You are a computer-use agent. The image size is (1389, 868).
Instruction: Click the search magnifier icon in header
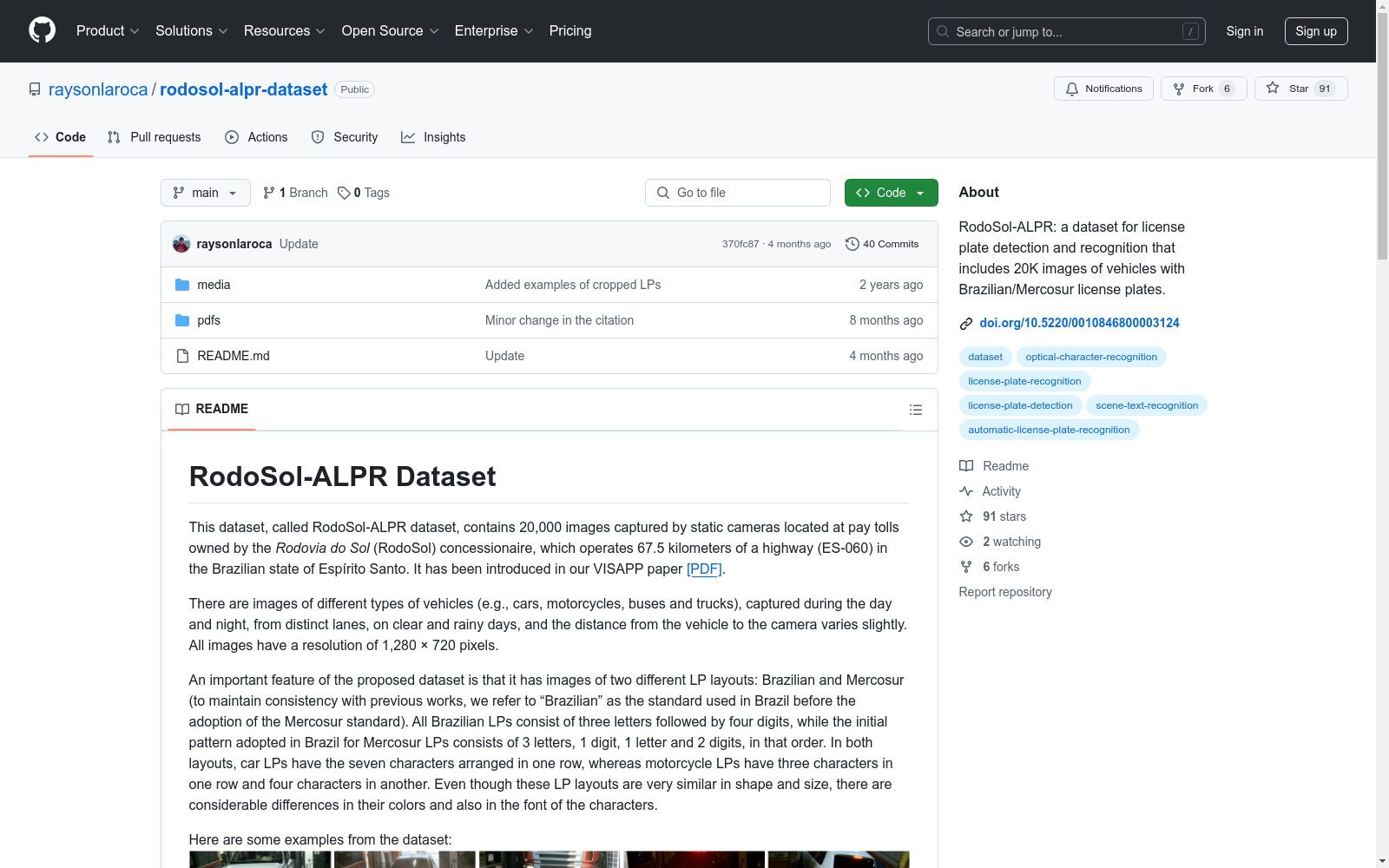click(943, 31)
